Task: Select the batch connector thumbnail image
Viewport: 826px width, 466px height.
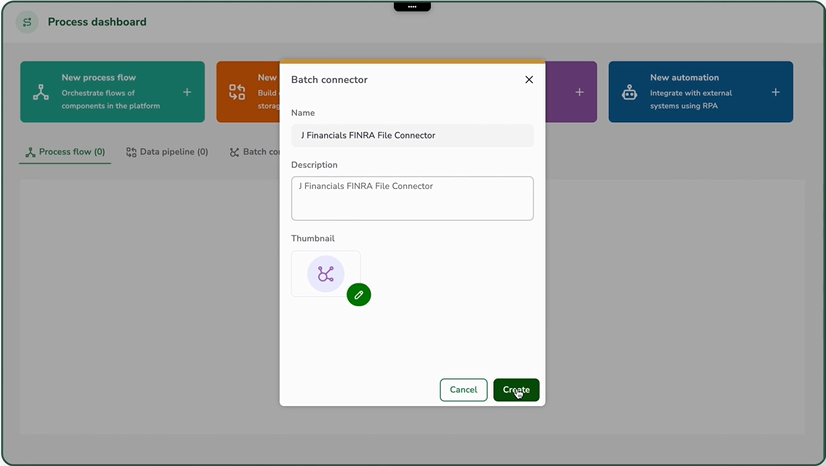Action: (x=325, y=273)
